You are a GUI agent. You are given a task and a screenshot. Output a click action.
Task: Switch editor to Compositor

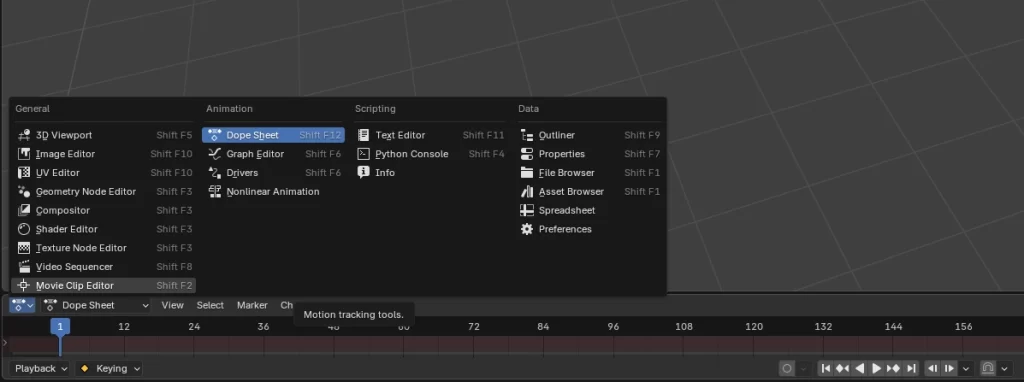104,210
